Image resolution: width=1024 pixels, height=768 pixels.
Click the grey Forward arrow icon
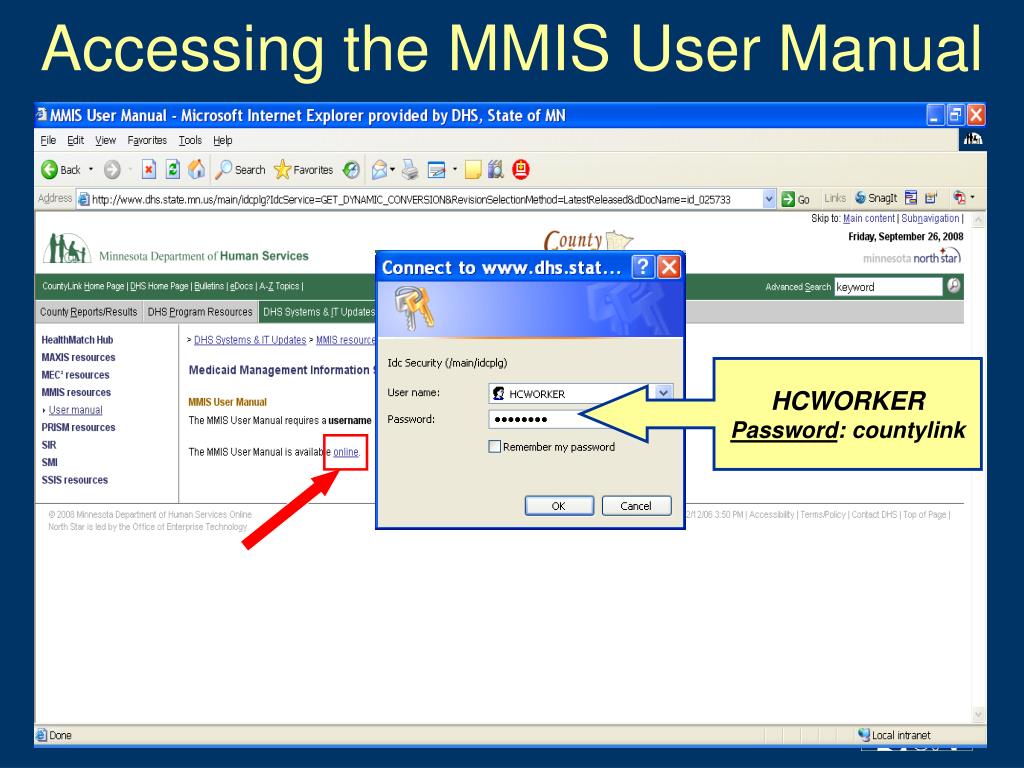pyautogui.click(x=112, y=170)
